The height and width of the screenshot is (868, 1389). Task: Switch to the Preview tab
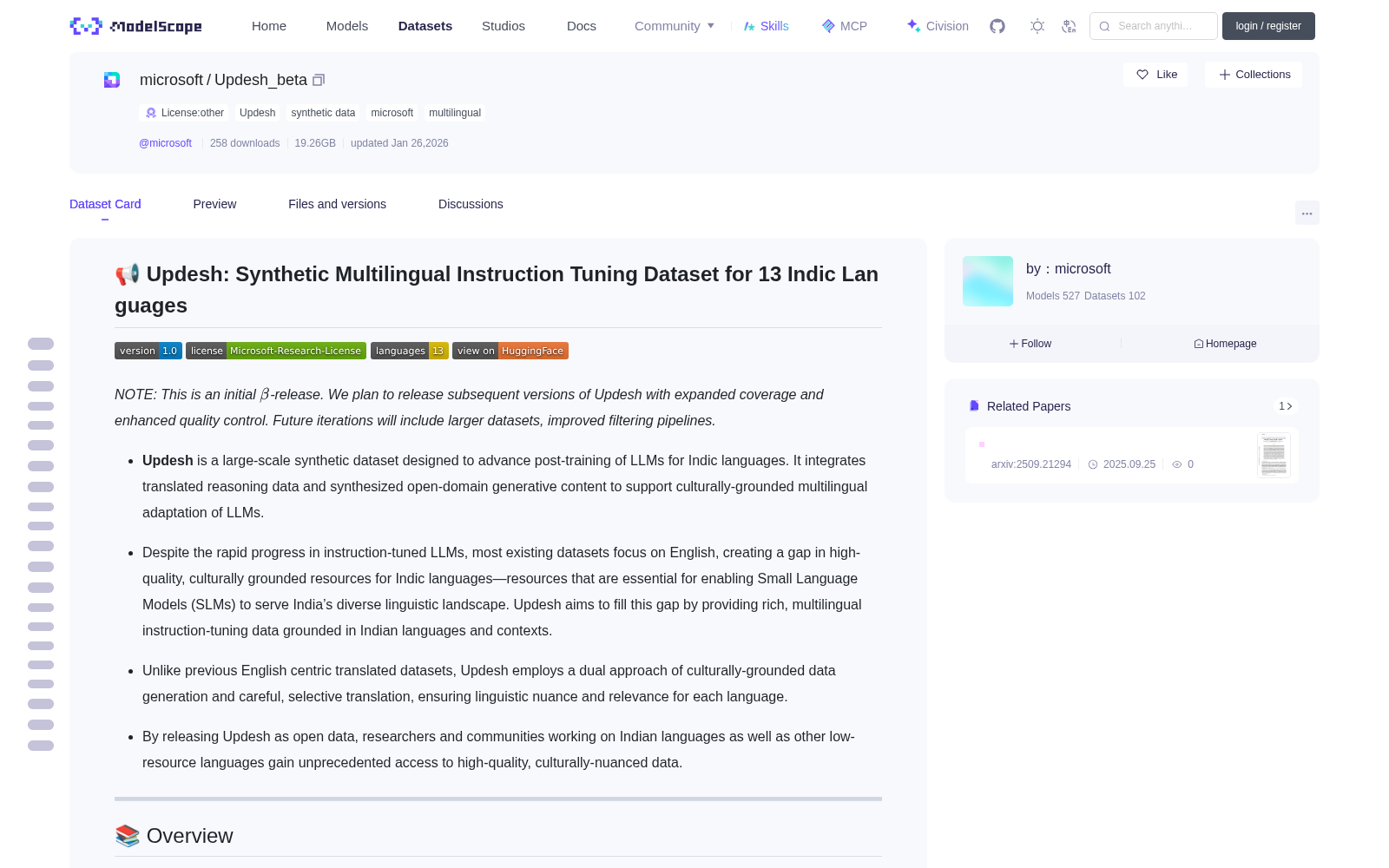pyautogui.click(x=214, y=204)
